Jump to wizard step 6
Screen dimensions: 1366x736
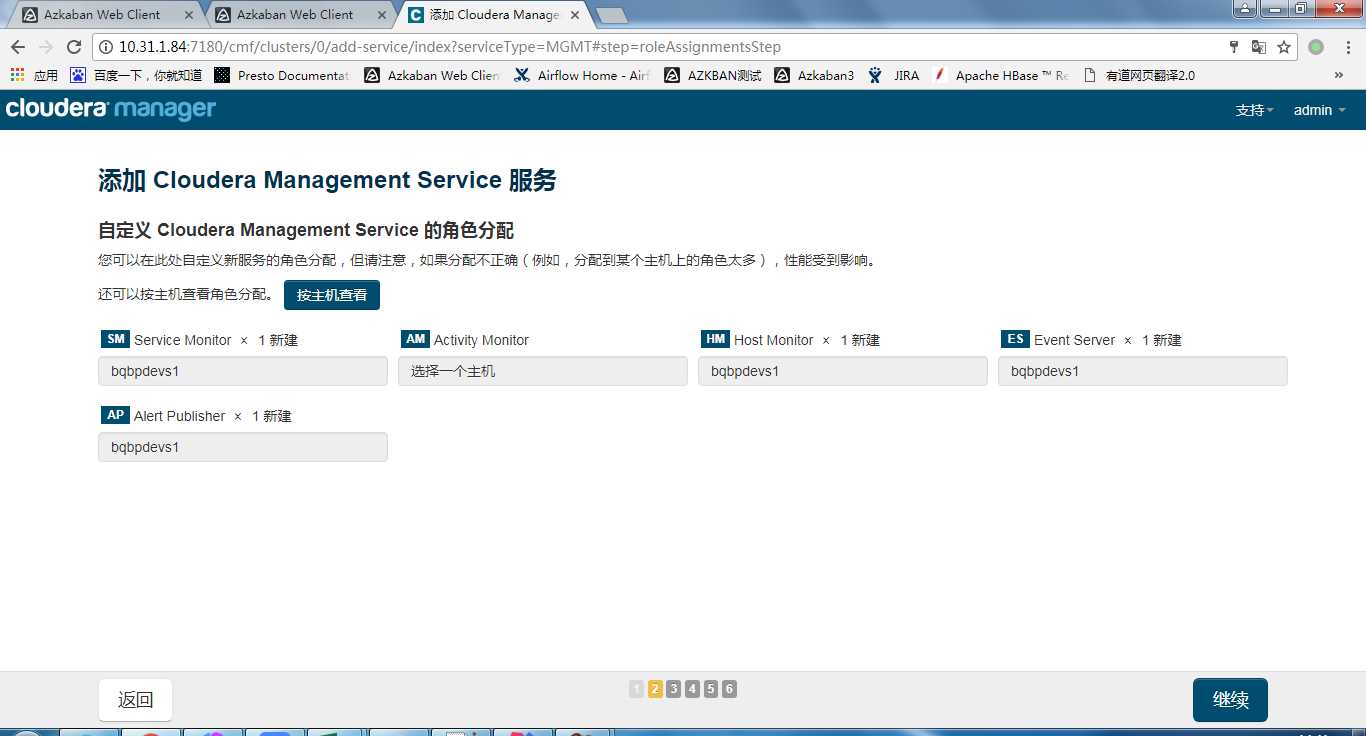point(729,689)
